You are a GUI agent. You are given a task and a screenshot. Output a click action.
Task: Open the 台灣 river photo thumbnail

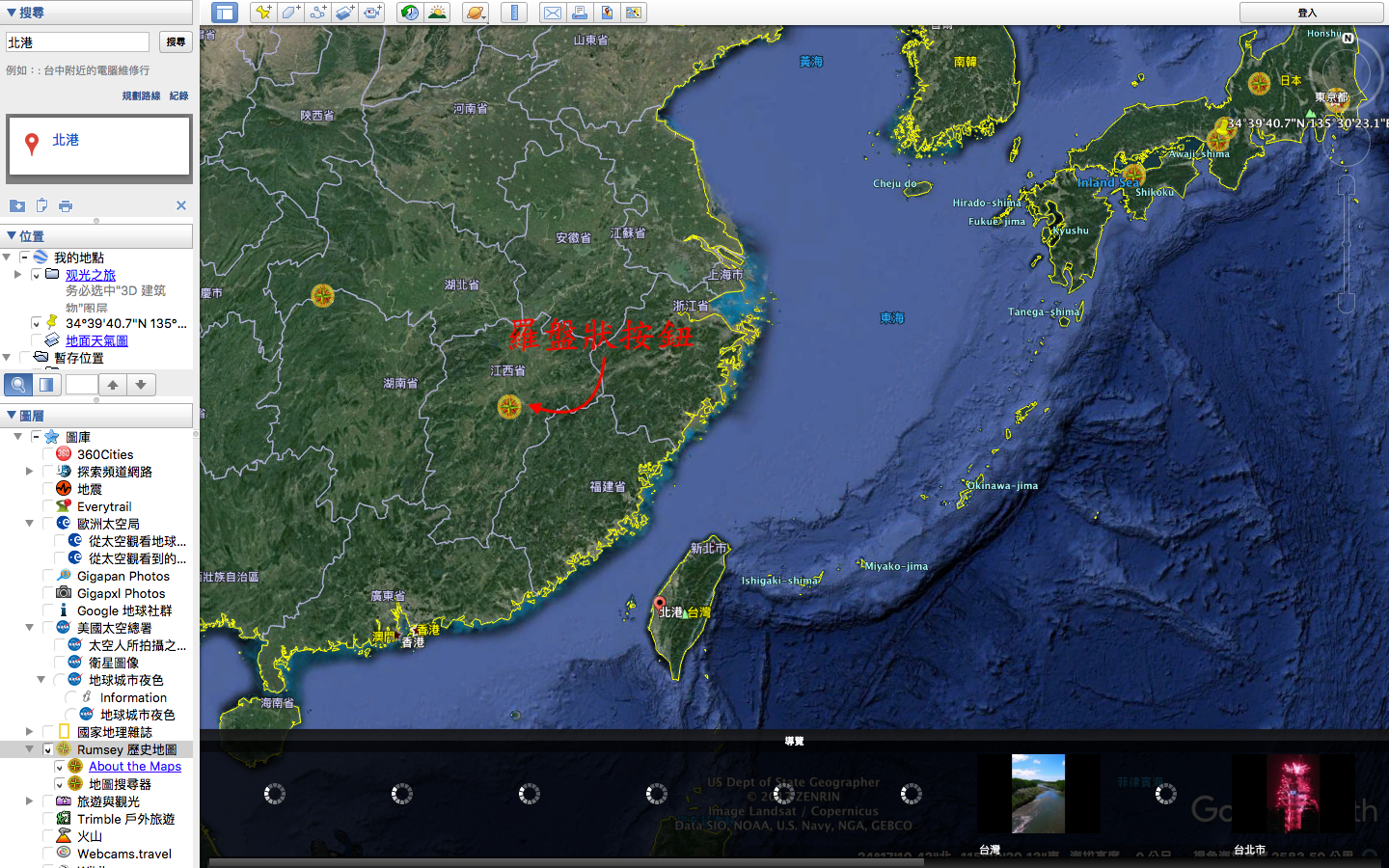point(1038,794)
